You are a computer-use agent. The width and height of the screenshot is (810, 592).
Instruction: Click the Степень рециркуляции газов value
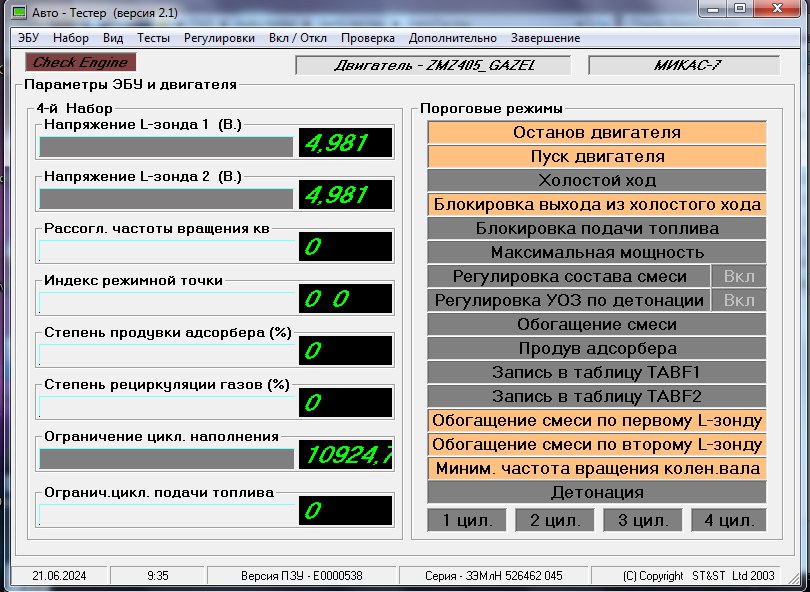pos(346,402)
